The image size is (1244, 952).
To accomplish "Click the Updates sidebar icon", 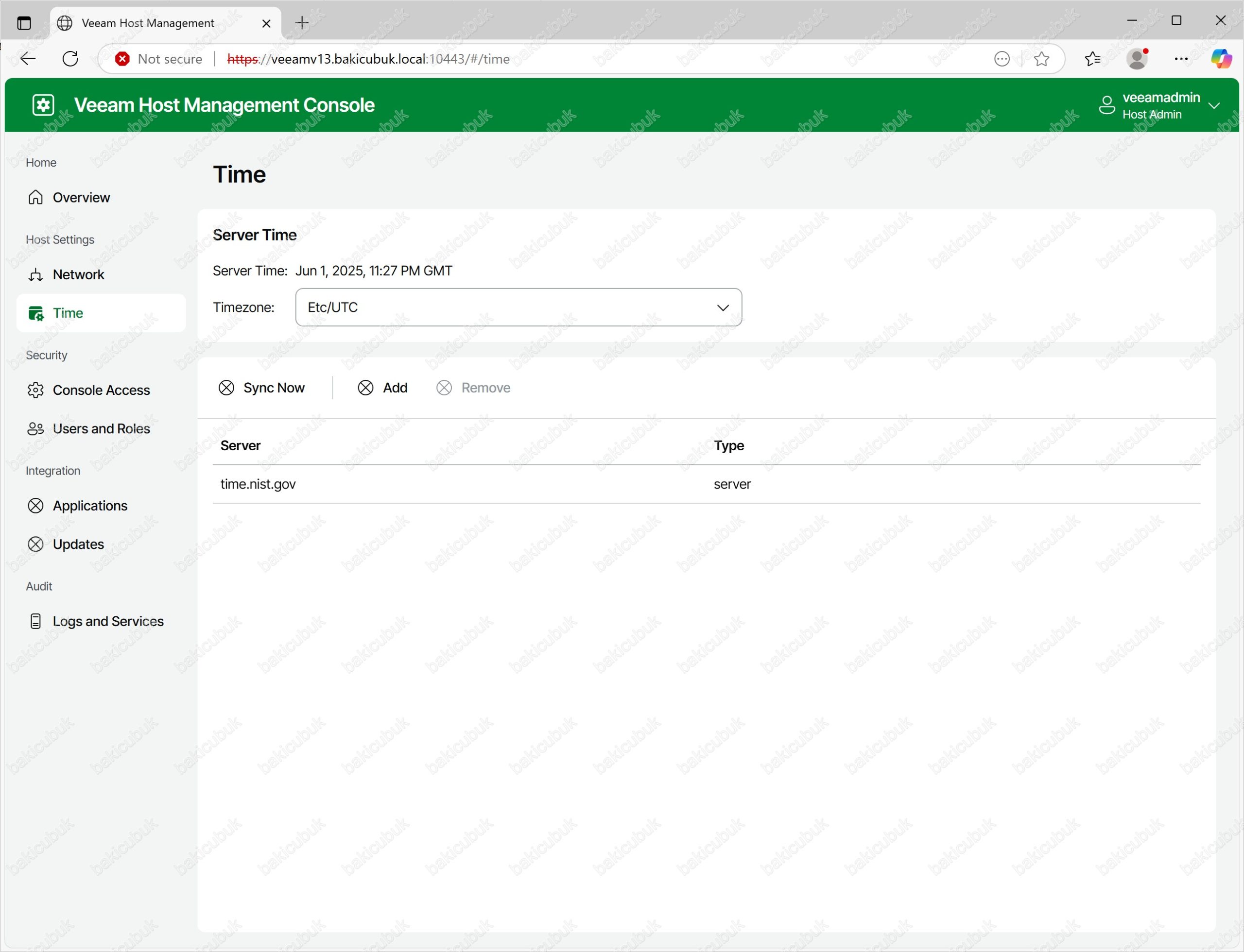I will tap(36, 544).
